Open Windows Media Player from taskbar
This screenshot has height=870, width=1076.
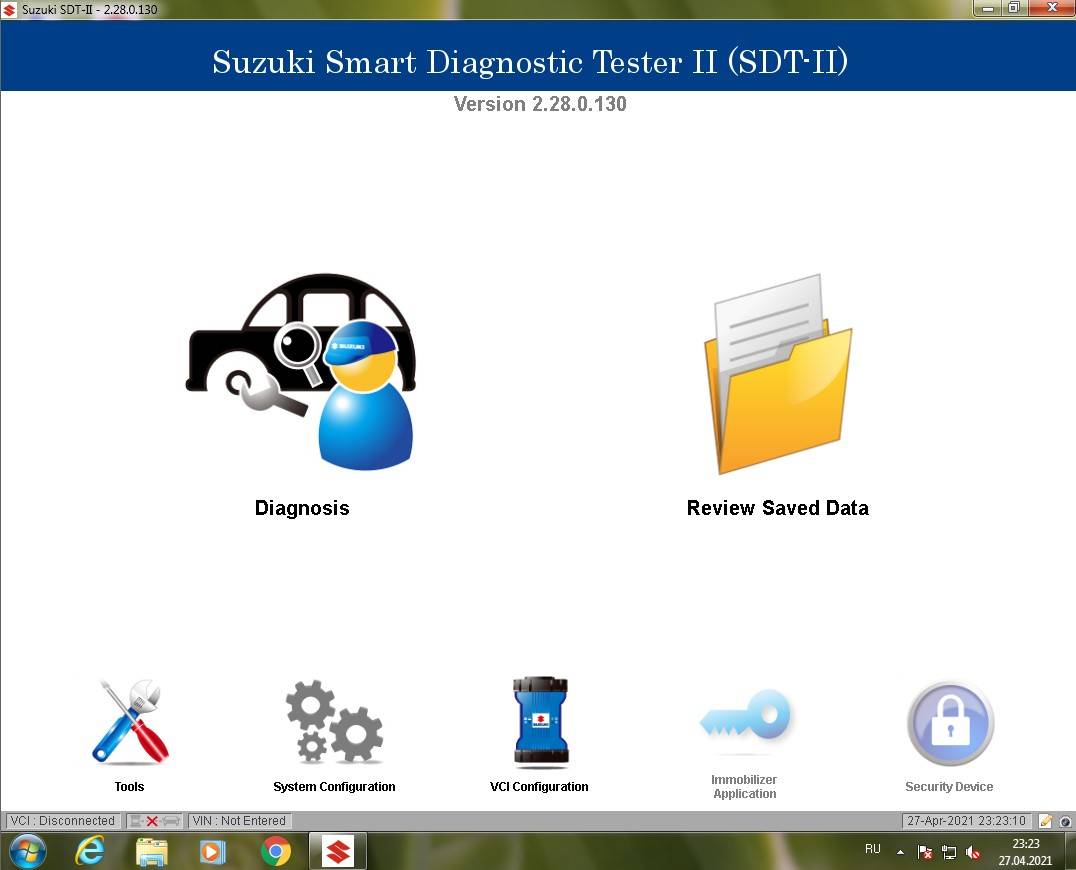pos(213,851)
